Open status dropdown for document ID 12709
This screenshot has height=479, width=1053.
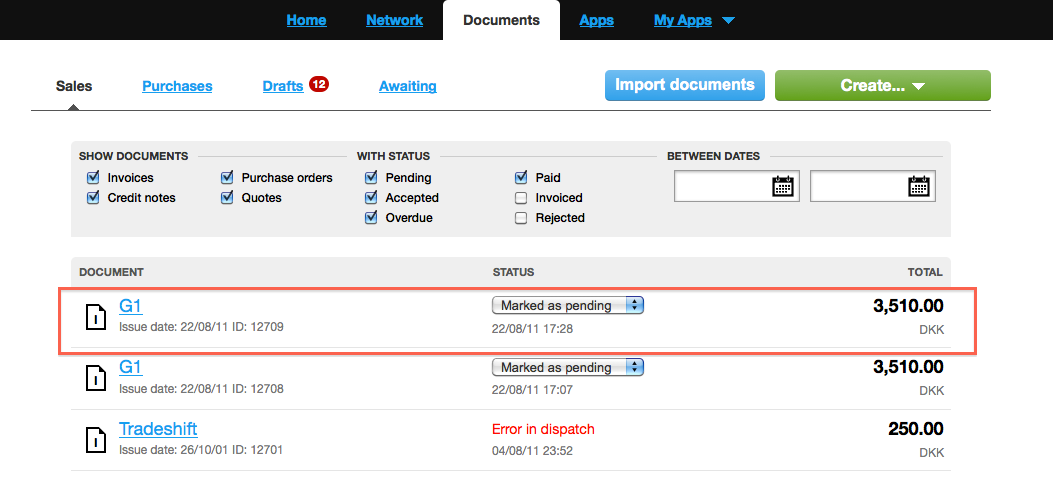[x=567, y=306]
